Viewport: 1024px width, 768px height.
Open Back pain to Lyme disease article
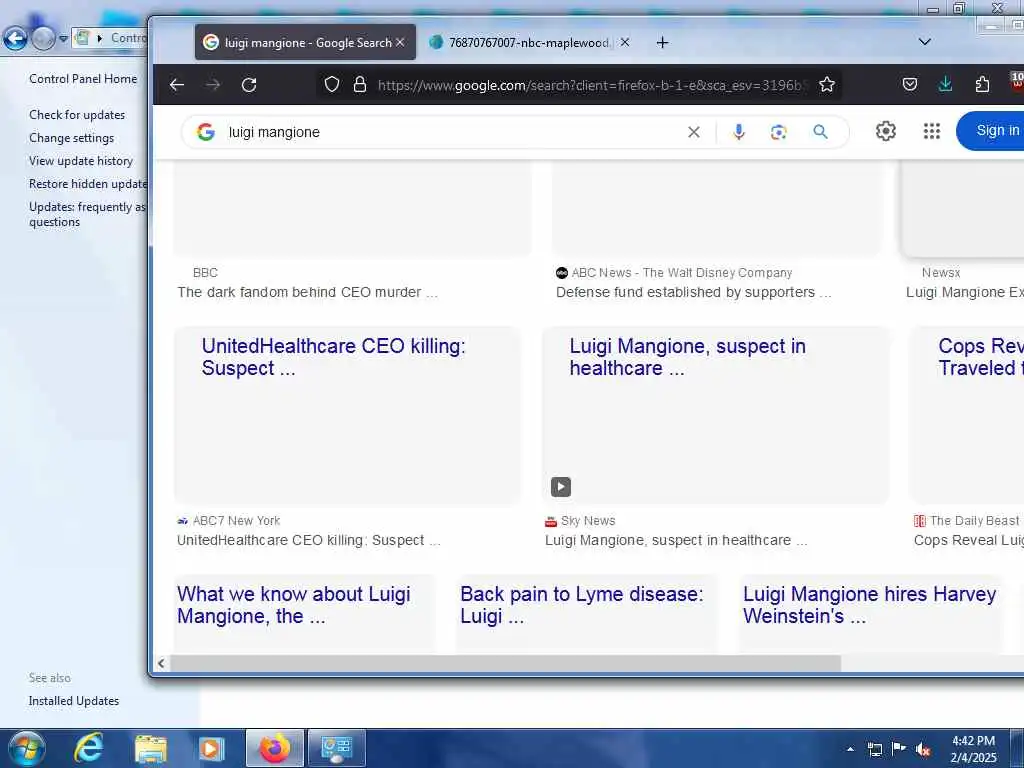(582, 605)
